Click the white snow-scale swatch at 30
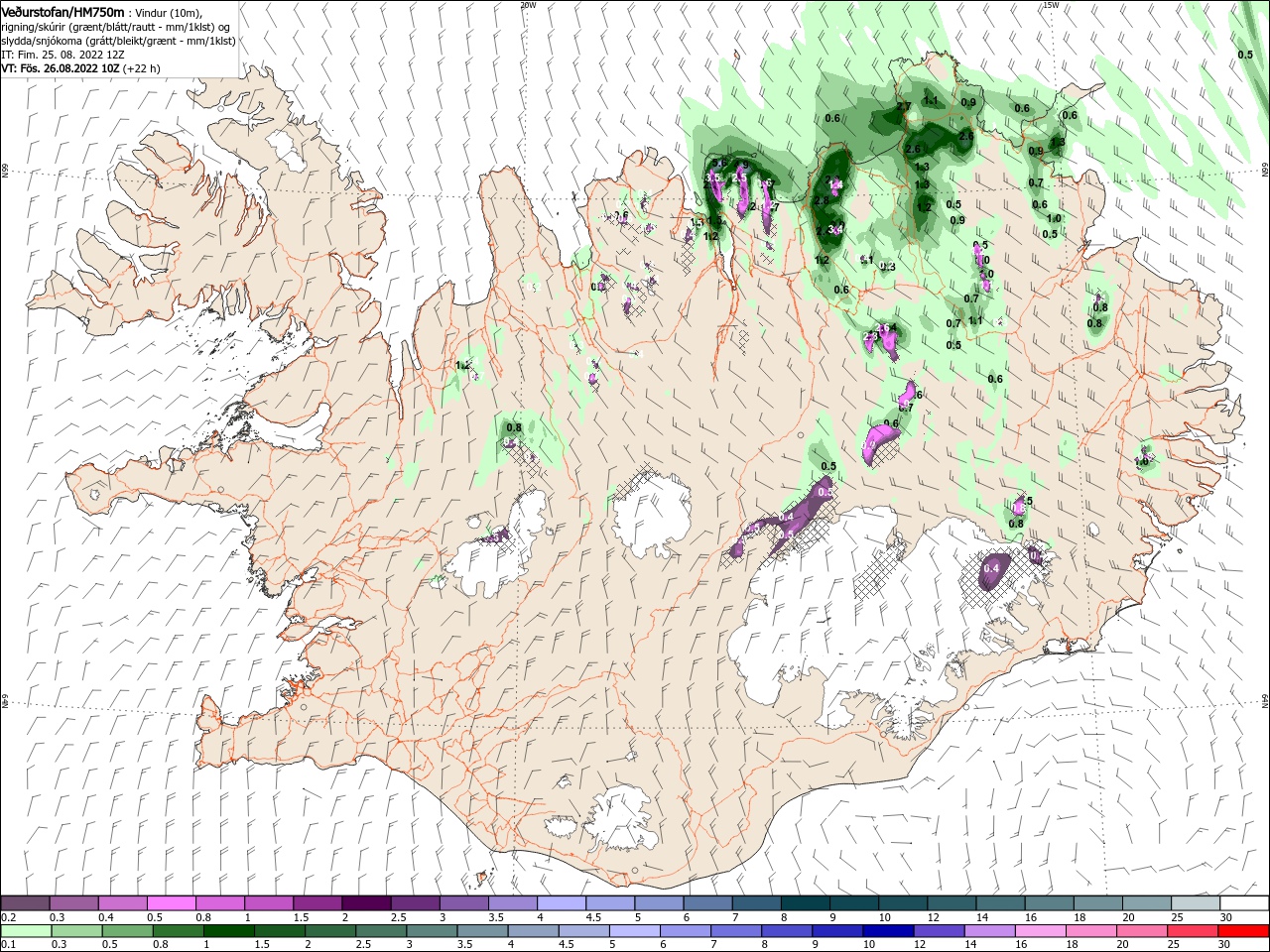 (1244, 903)
